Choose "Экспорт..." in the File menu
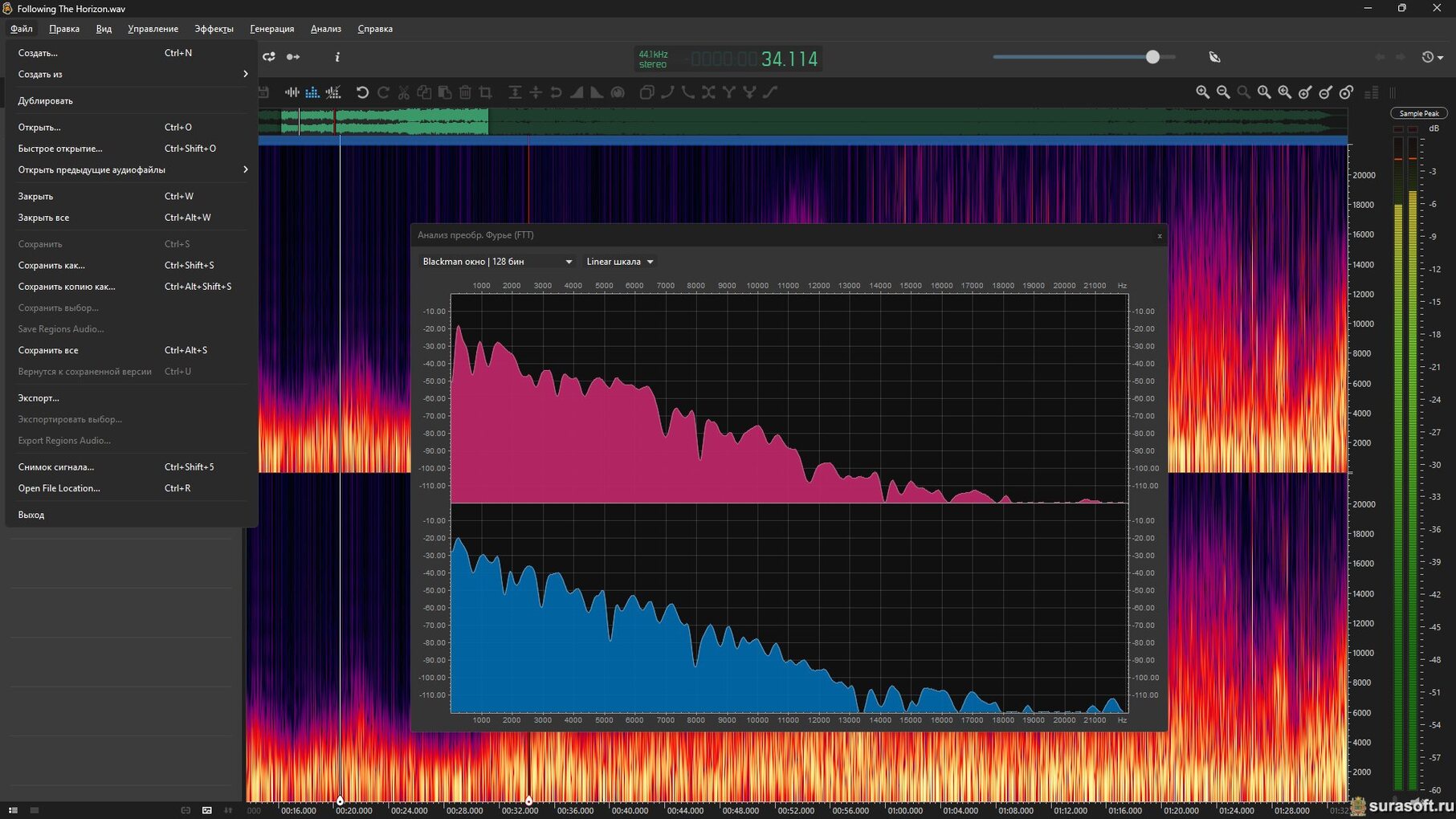1456x819 pixels. [39, 398]
